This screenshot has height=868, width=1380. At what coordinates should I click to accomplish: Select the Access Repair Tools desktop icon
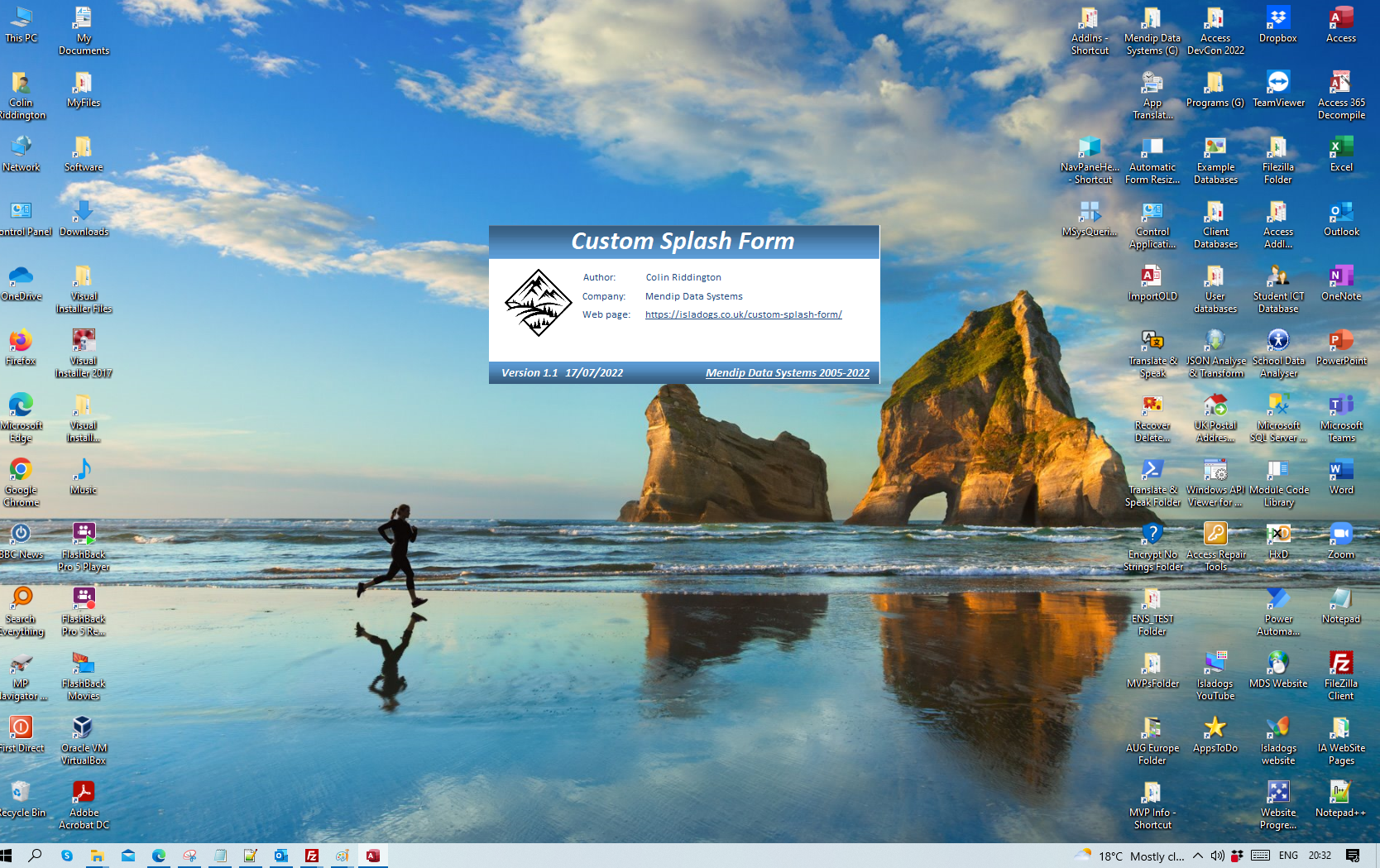click(1215, 547)
